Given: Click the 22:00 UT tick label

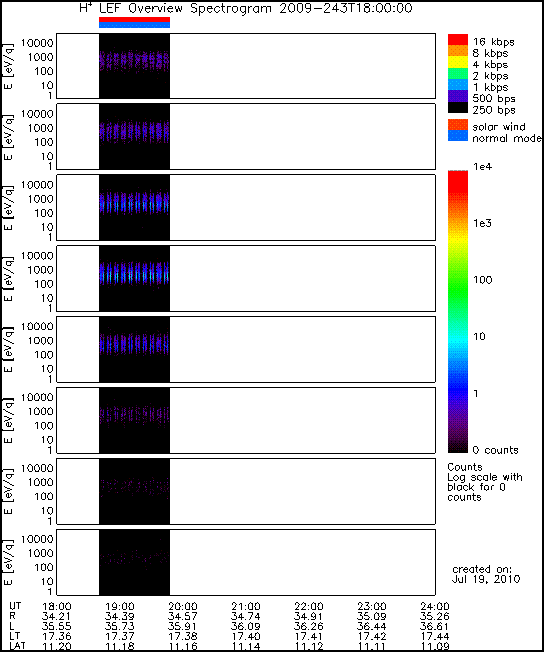Looking at the screenshot, I should 309,606.
